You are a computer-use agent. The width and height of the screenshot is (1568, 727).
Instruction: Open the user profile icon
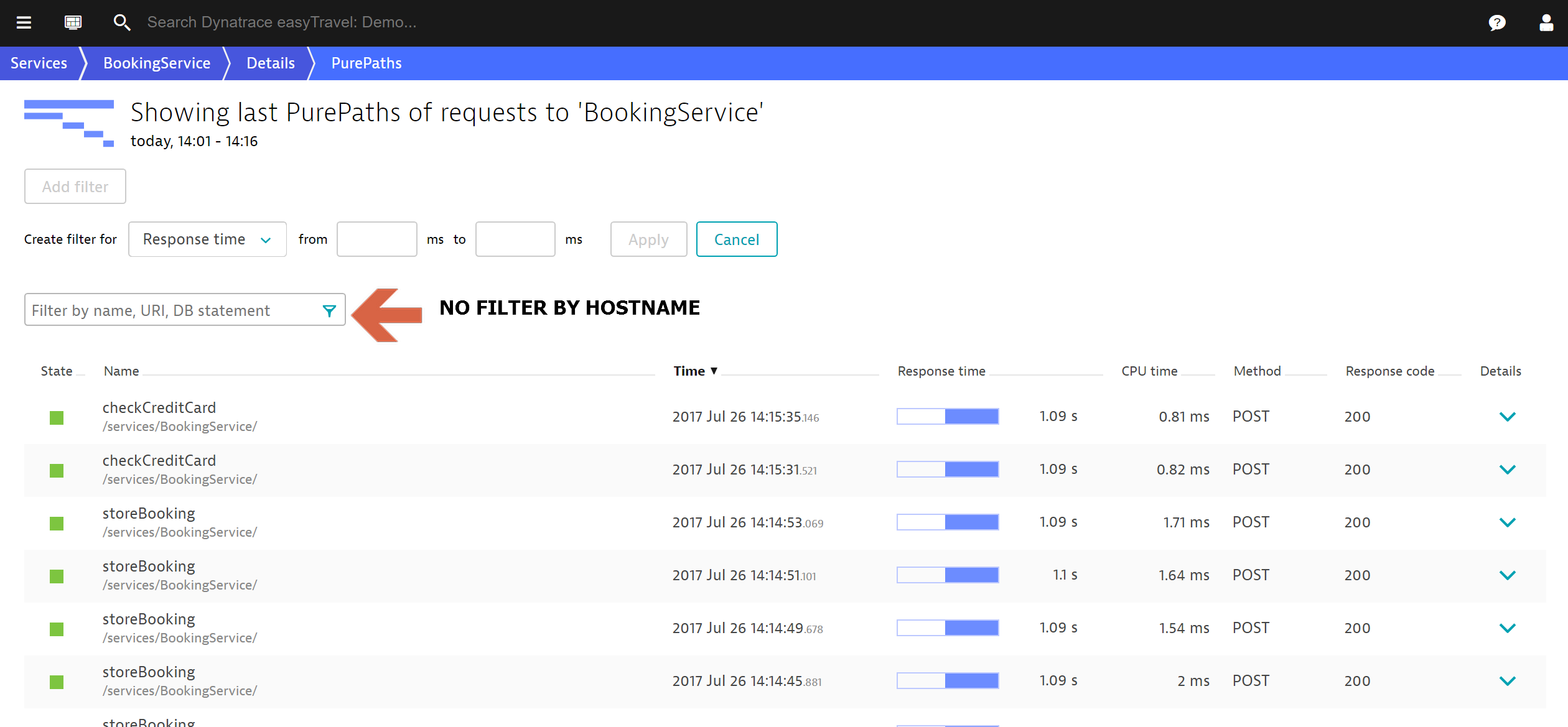pos(1546,23)
